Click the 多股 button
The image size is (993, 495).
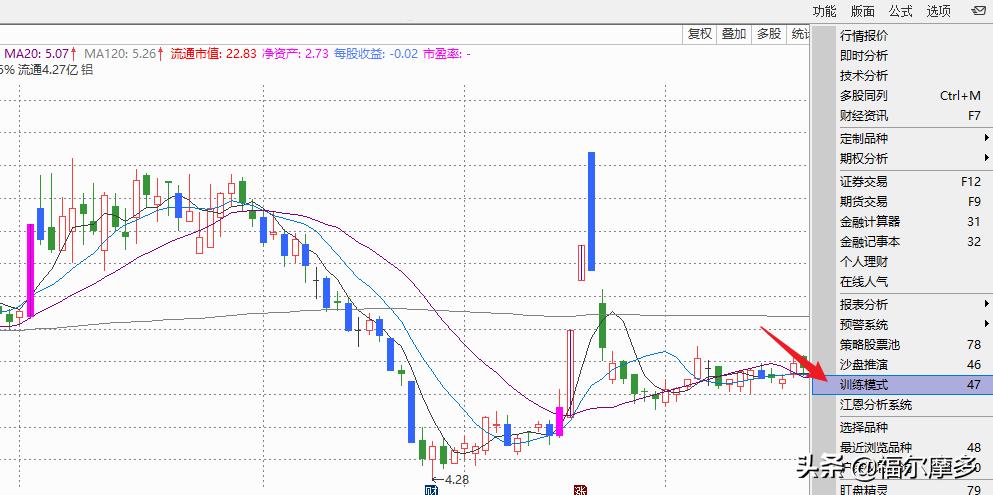[x=769, y=34]
